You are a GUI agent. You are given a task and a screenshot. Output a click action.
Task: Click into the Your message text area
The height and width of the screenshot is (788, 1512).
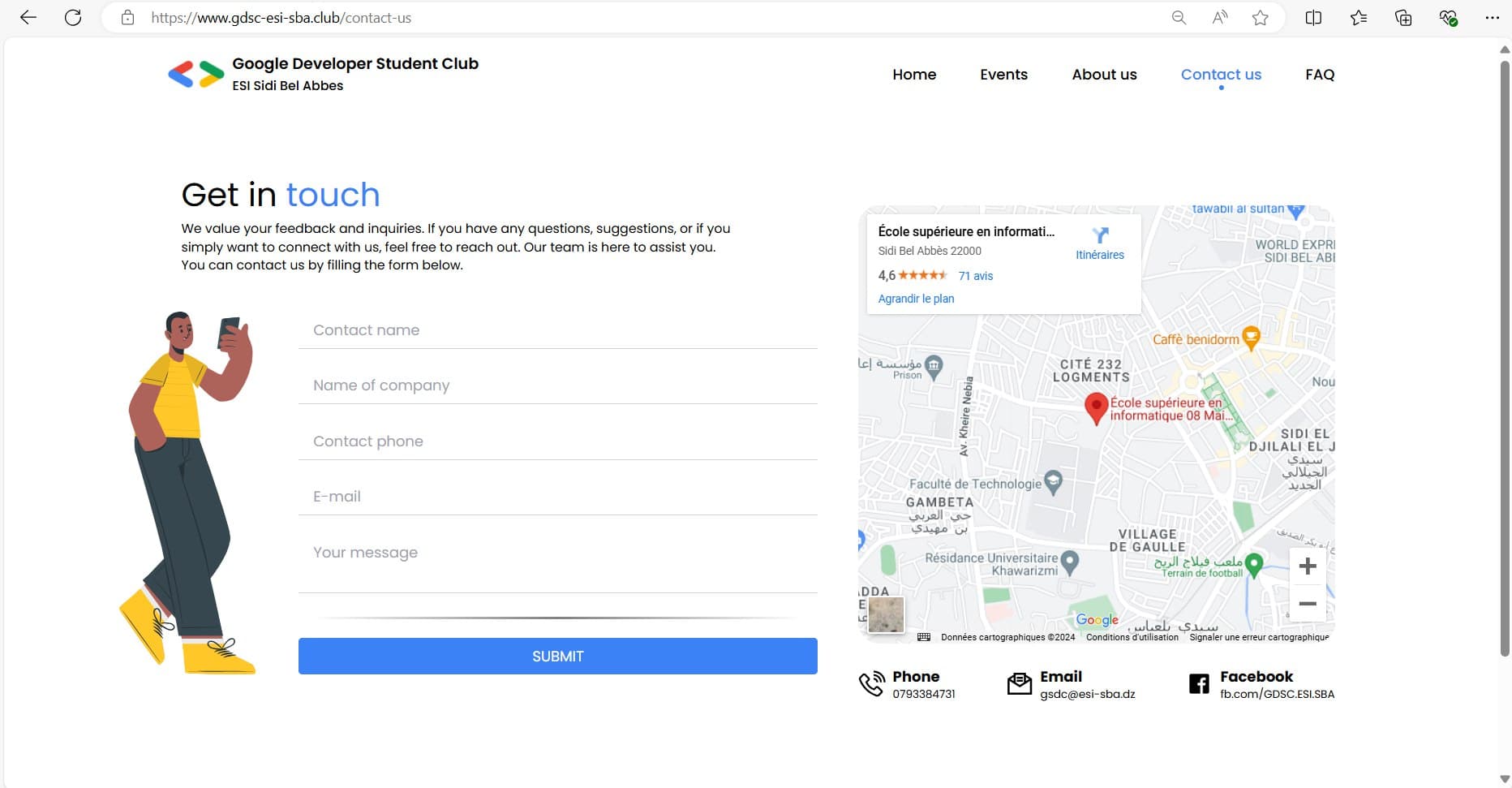(557, 562)
